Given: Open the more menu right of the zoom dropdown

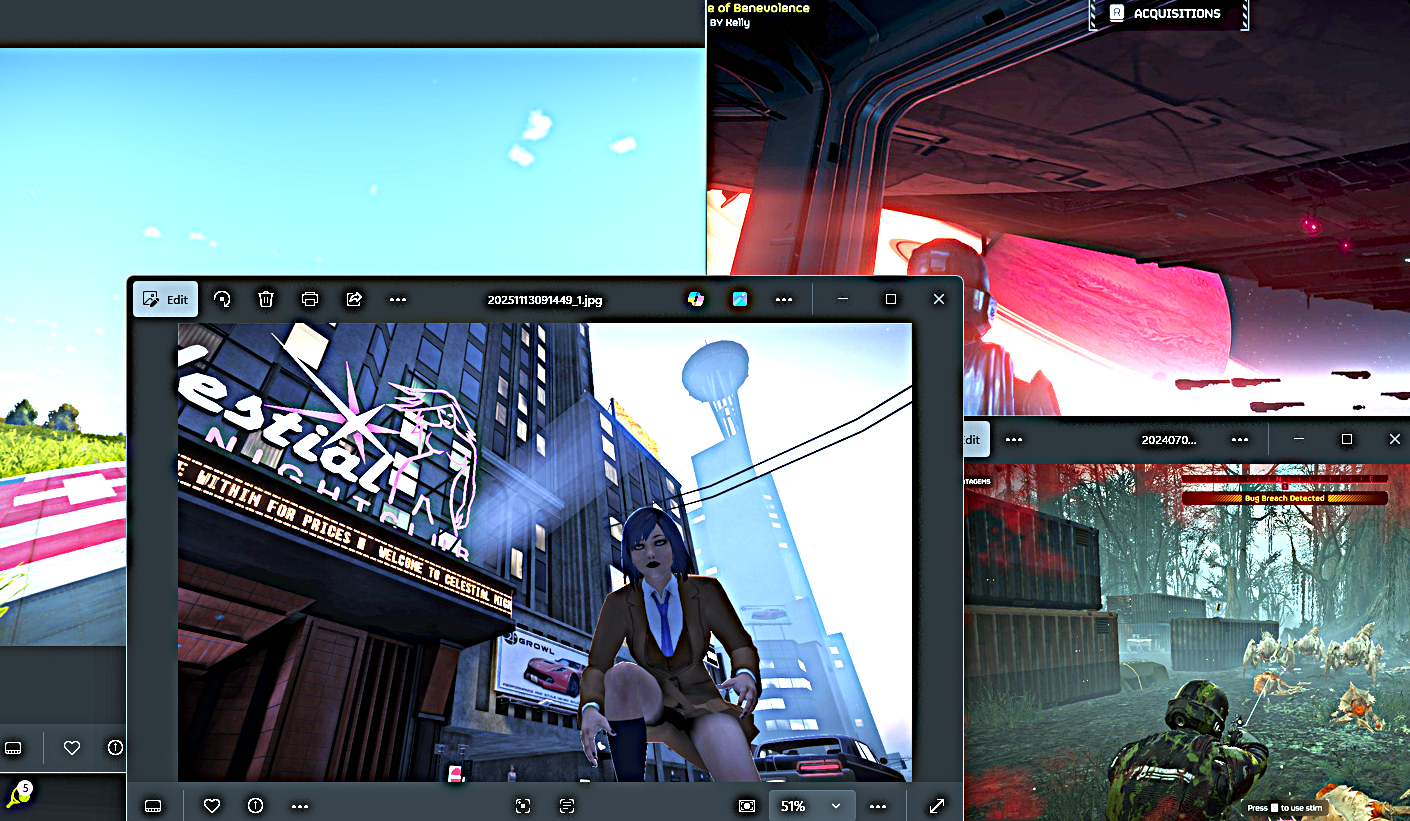Looking at the screenshot, I should [878, 805].
